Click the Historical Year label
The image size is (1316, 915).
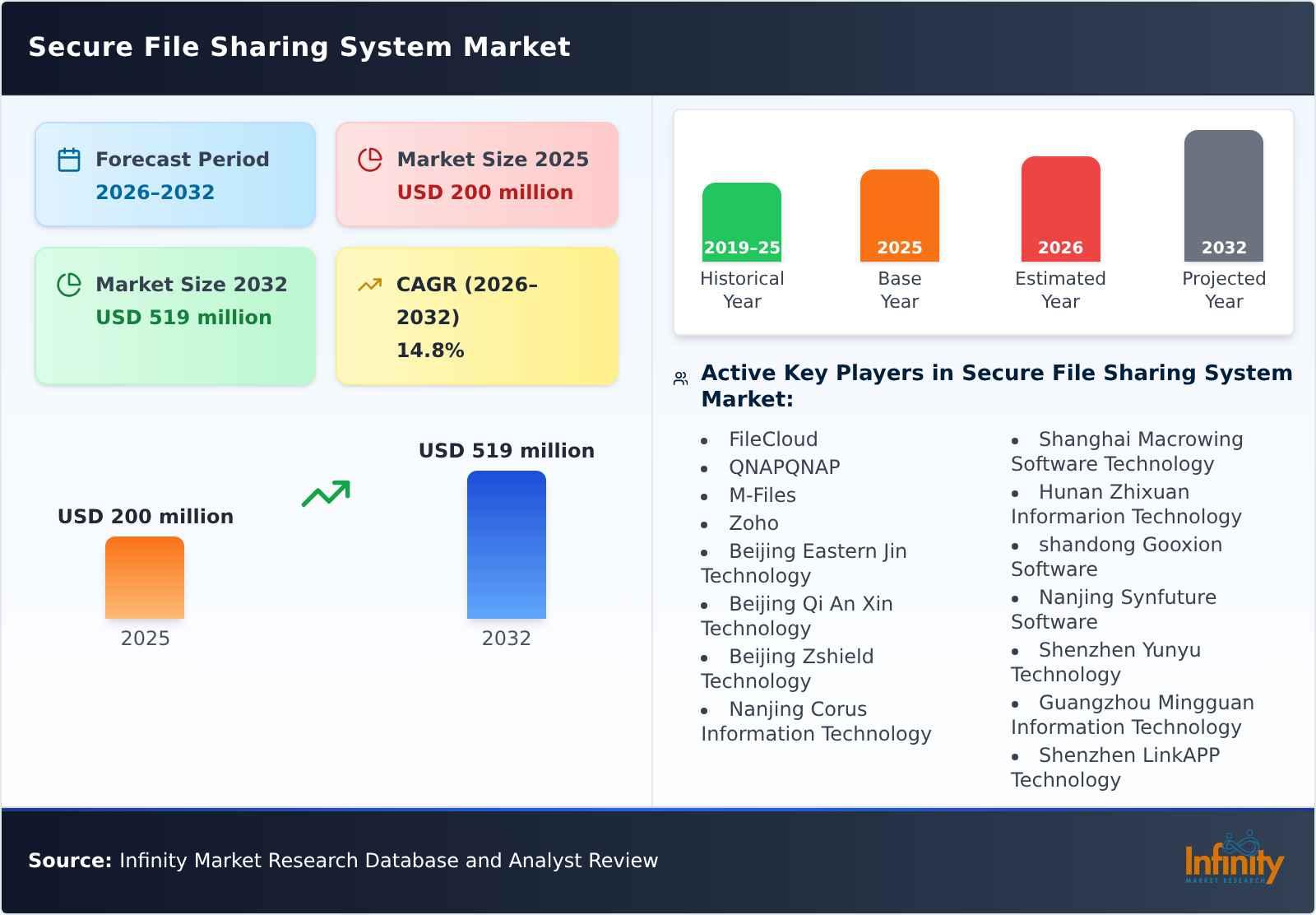click(x=742, y=290)
